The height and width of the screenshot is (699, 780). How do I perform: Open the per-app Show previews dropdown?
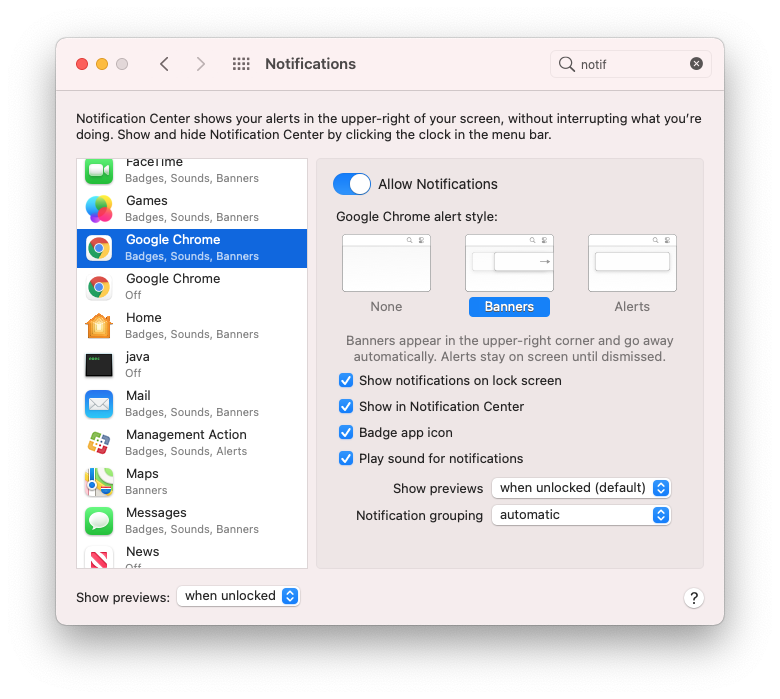581,488
